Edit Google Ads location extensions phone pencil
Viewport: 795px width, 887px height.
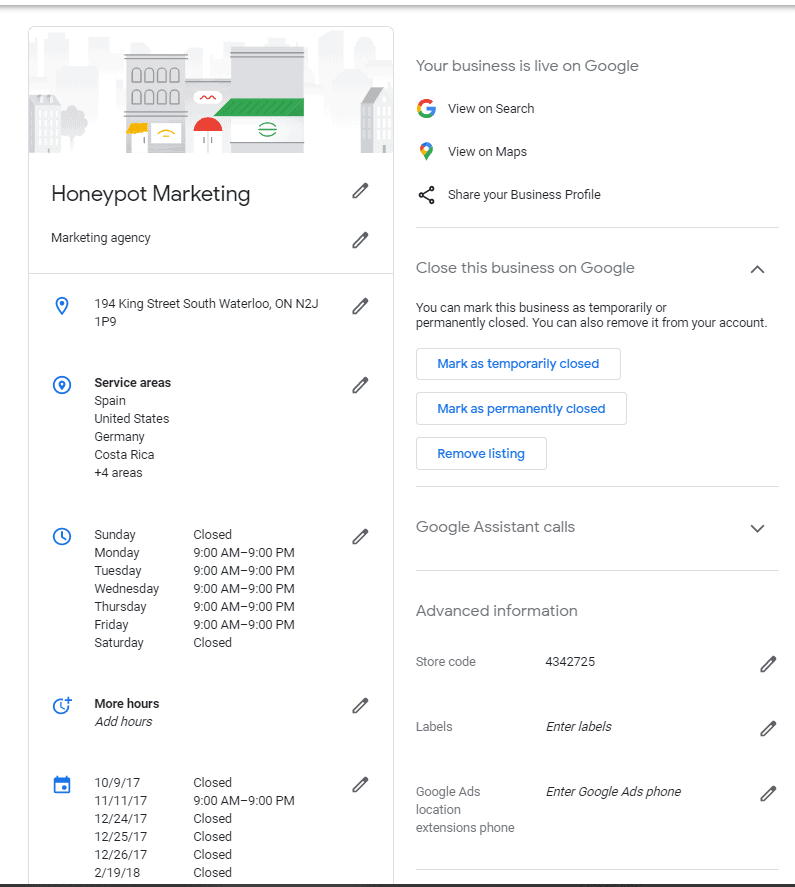[x=768, y=793]
